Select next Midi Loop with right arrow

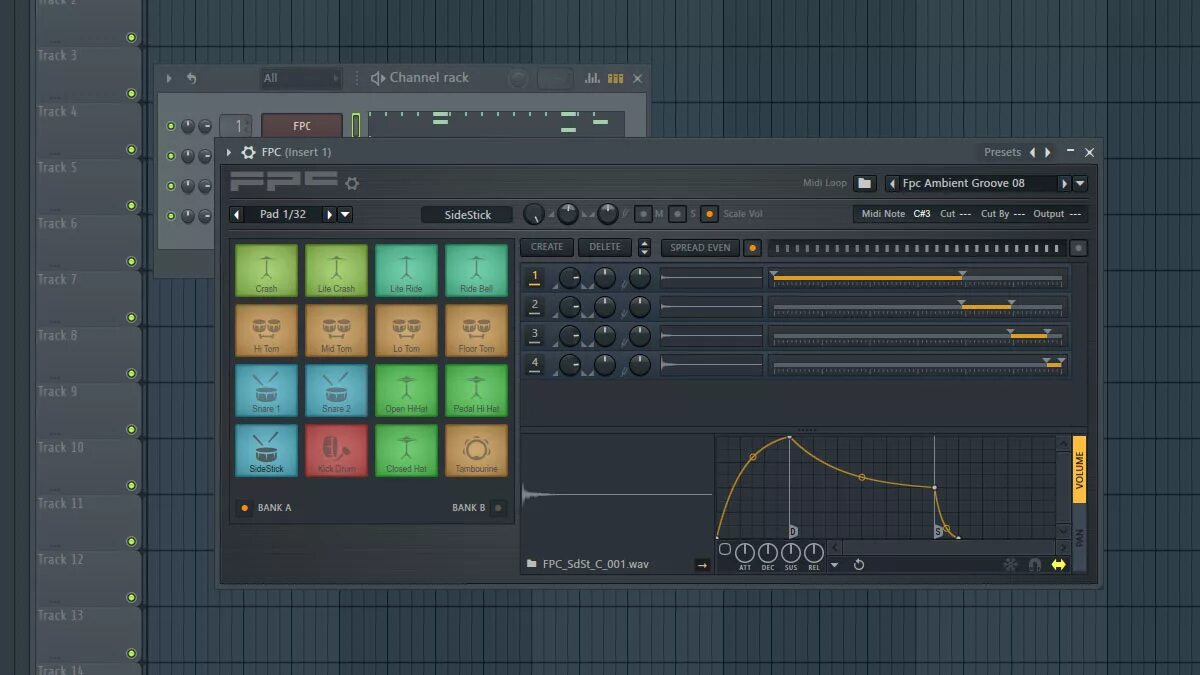(x=1064, y=184)
